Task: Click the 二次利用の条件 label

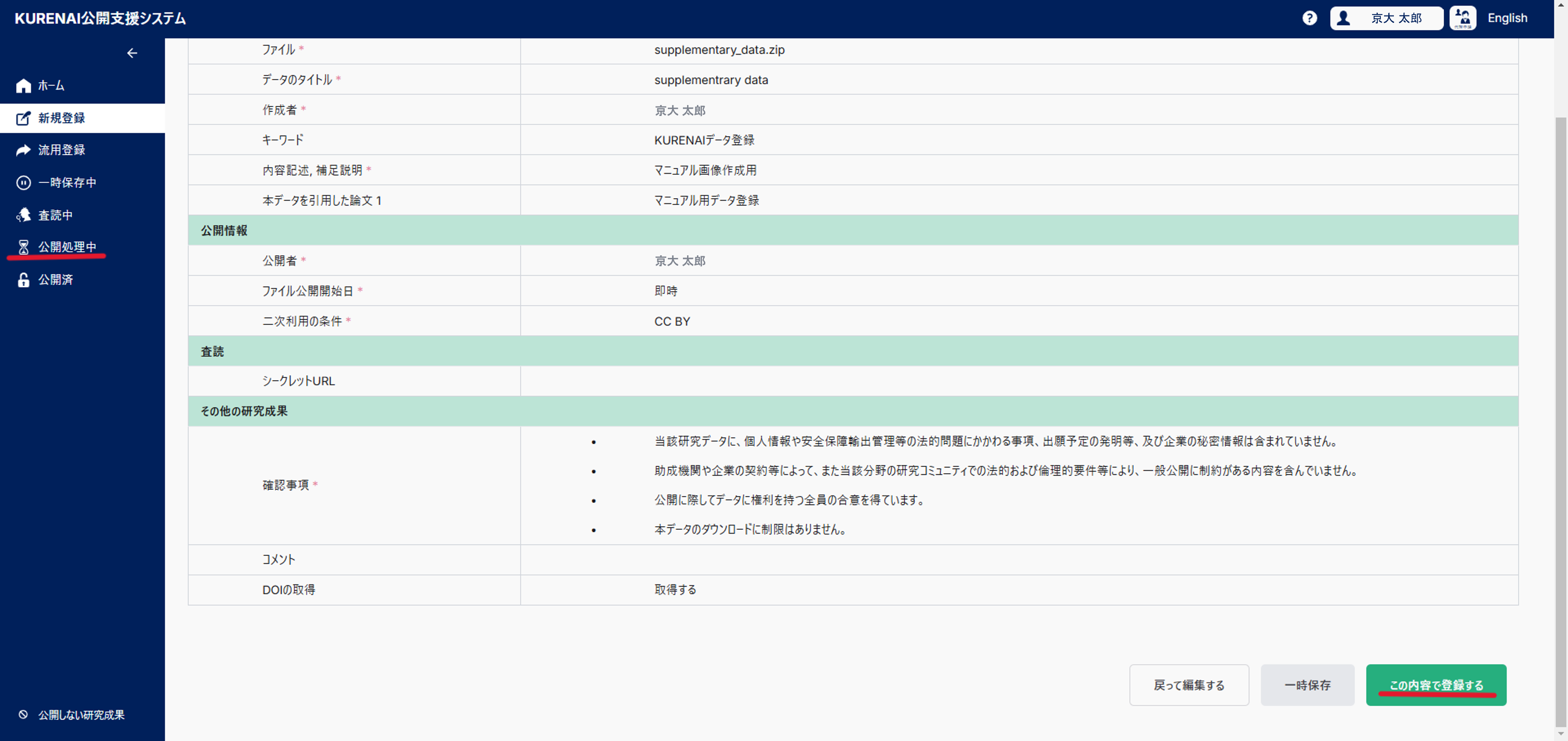Action: tap(302, 321)
